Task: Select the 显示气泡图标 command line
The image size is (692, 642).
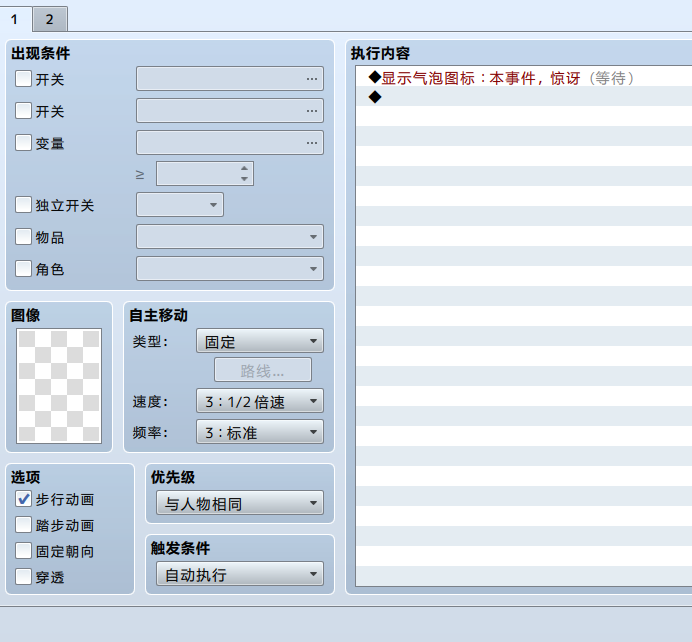Action: [x=524, y=78]
